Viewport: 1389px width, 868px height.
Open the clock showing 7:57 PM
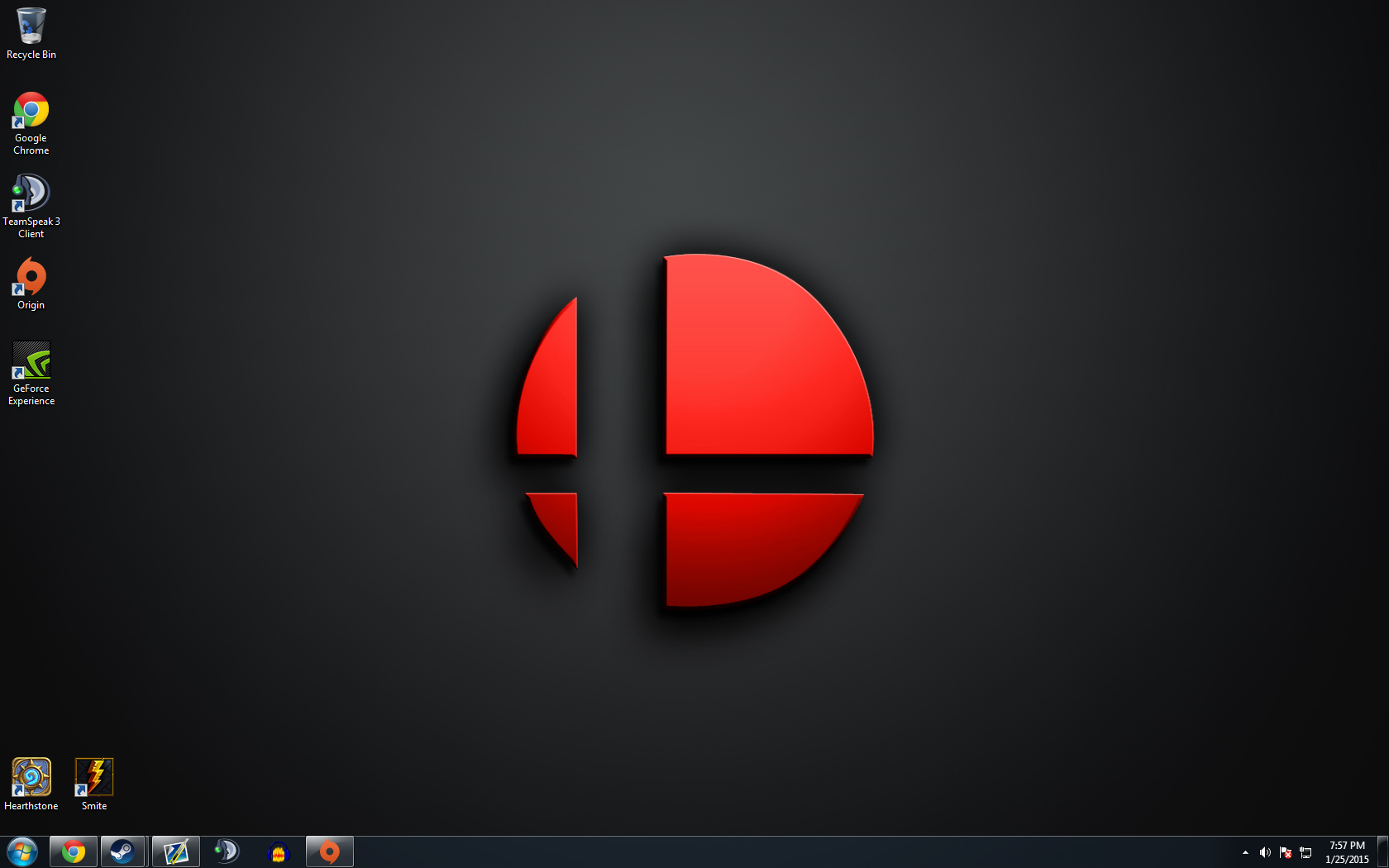tap(1347, 852)
